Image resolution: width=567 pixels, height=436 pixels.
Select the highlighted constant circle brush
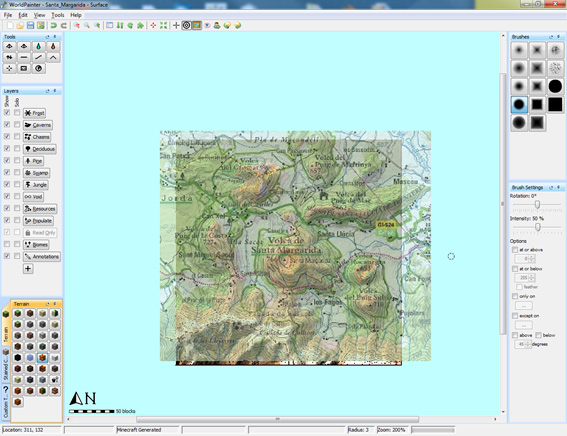[x=519, y=104]
